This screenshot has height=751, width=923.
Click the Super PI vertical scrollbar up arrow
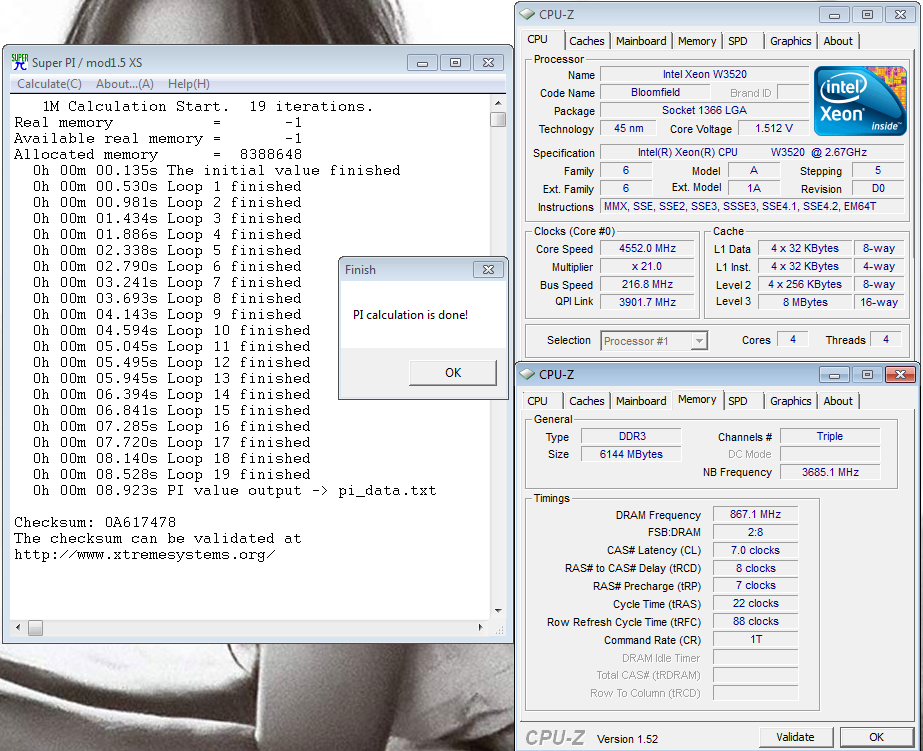[x=498, y=103]
